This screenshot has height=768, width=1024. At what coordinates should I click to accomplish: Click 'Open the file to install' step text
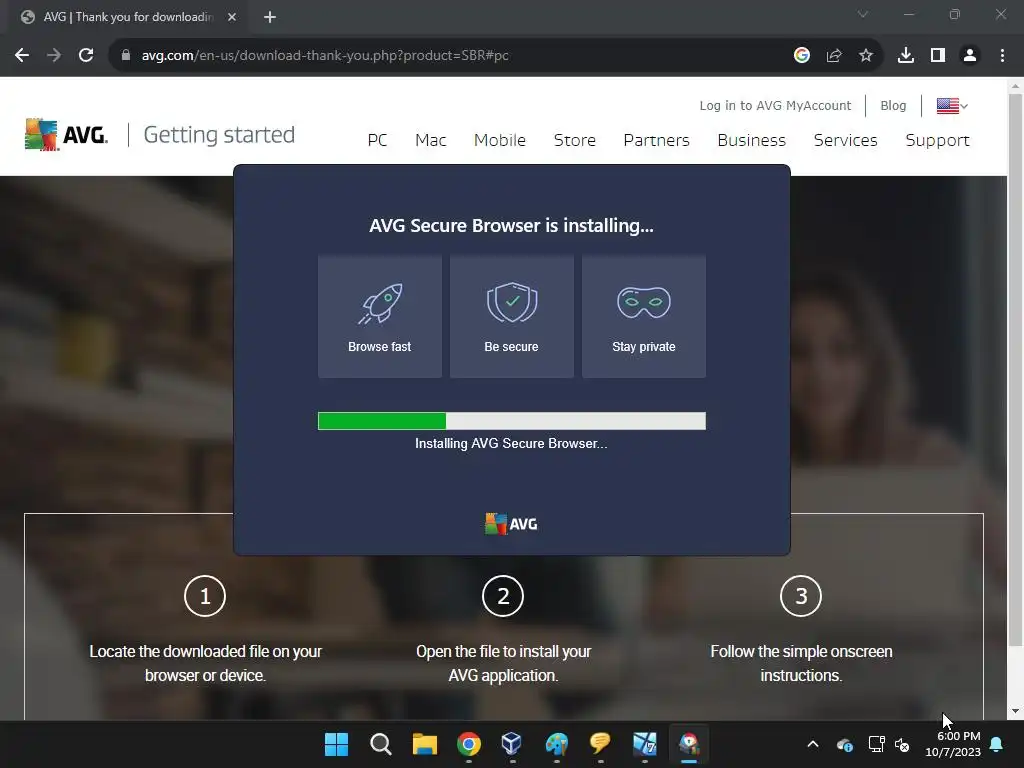(x=503, y=664)
